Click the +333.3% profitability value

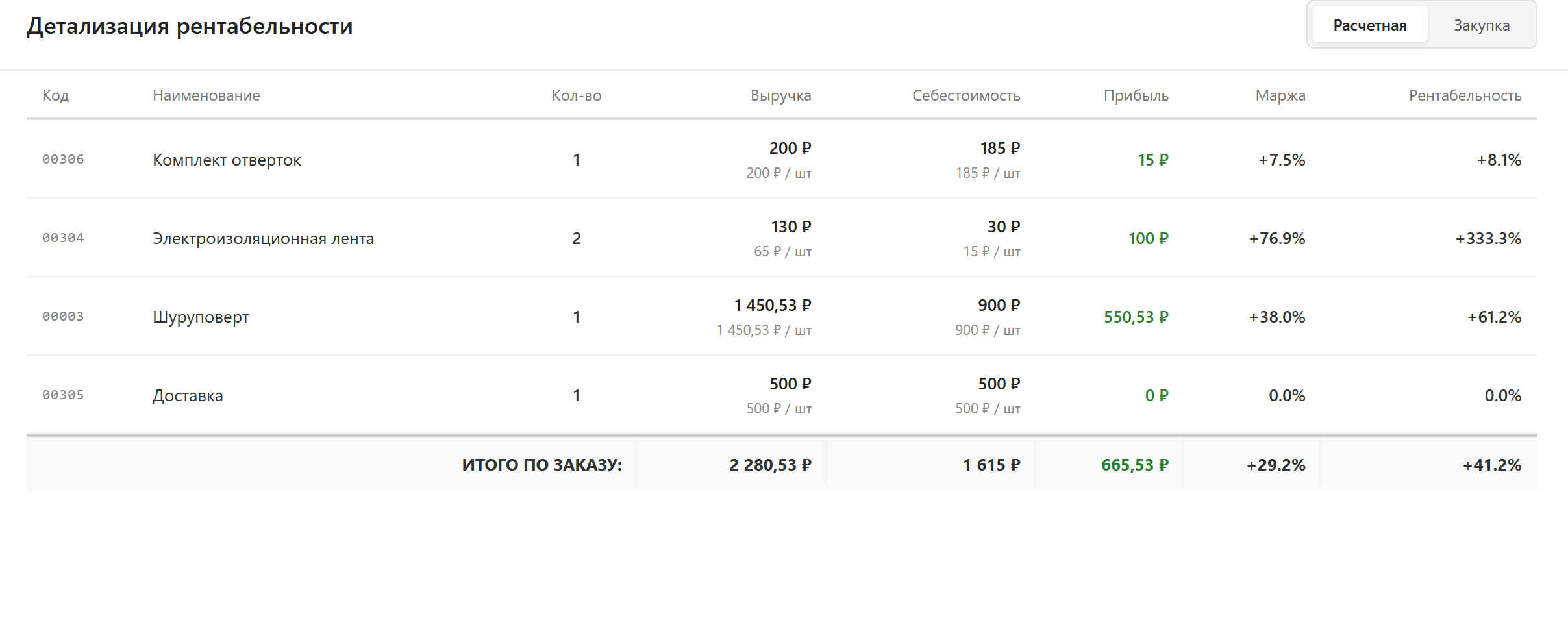(x=1487, y=239)
